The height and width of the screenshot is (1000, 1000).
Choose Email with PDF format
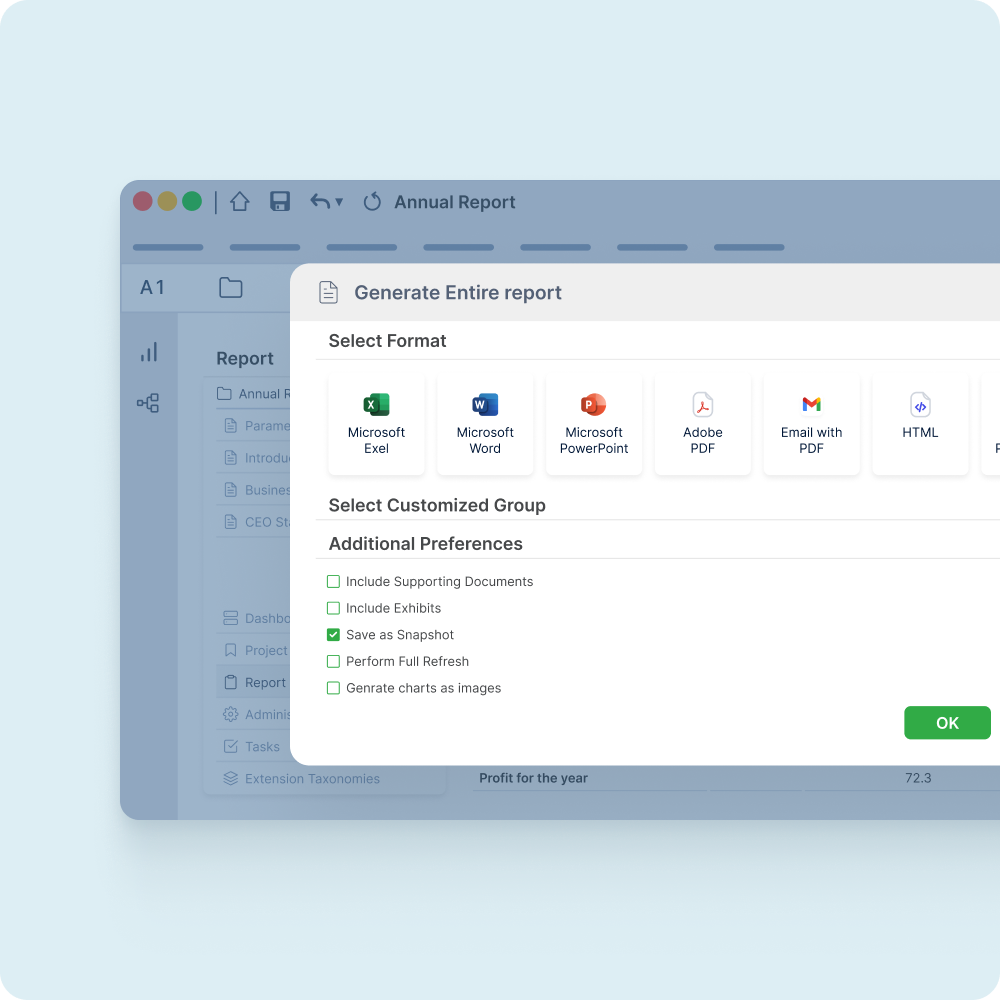click(x=811, y=424)
